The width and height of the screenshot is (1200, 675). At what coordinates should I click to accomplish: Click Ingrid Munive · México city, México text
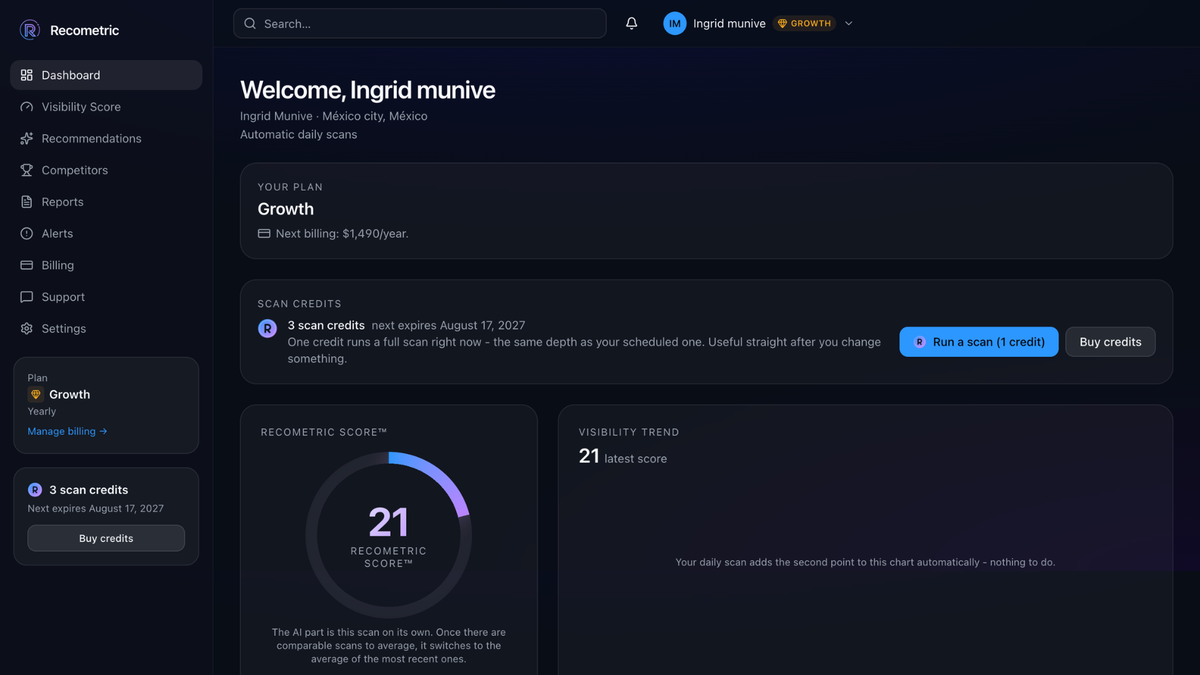334,116
